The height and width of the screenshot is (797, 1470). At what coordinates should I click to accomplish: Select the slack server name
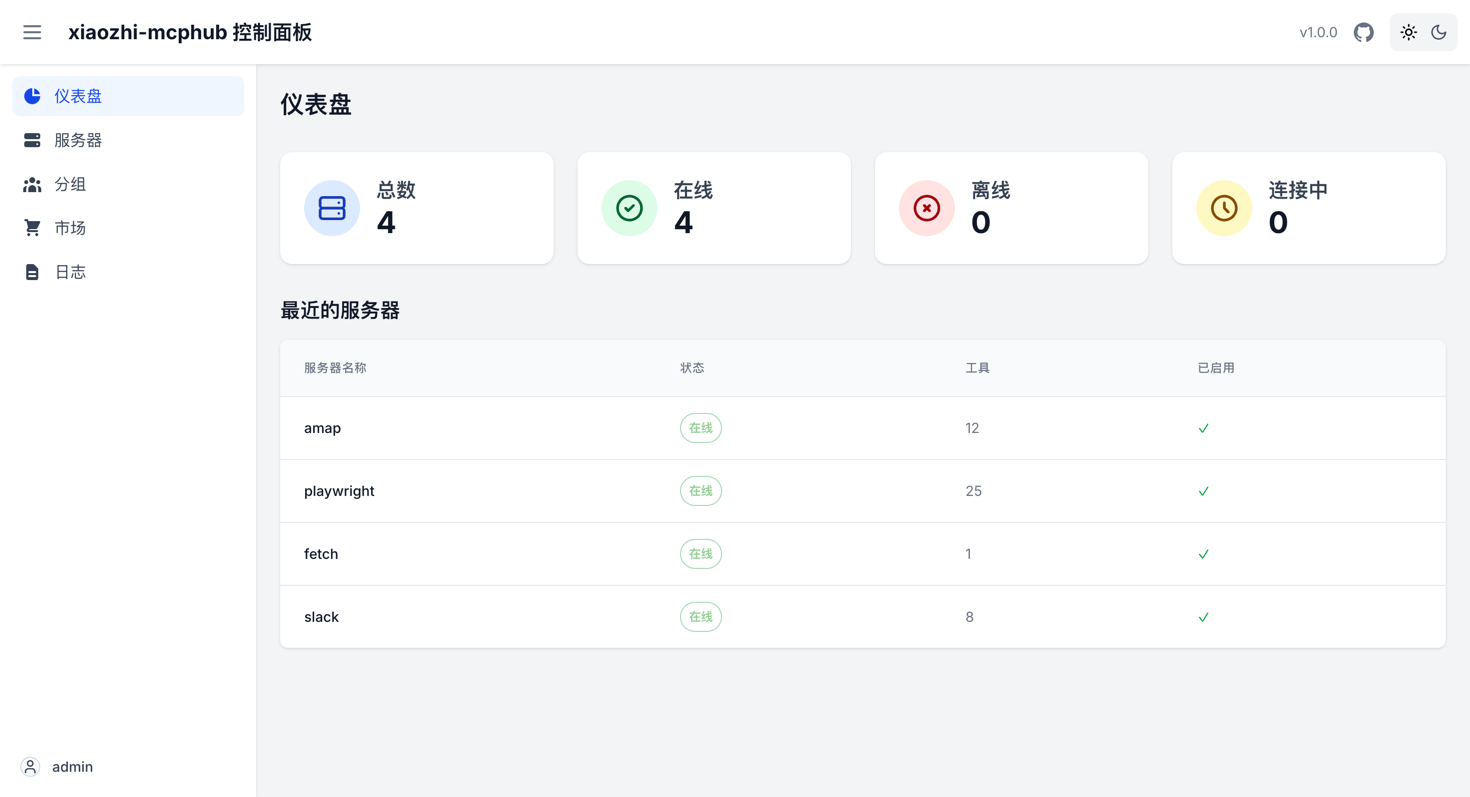[x=321, y=617]
